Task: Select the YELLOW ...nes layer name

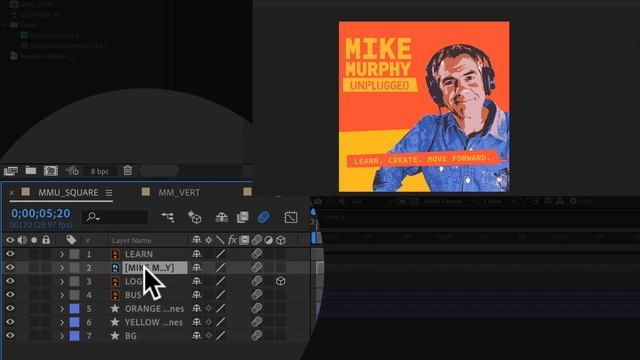Action: click(154, 322)
